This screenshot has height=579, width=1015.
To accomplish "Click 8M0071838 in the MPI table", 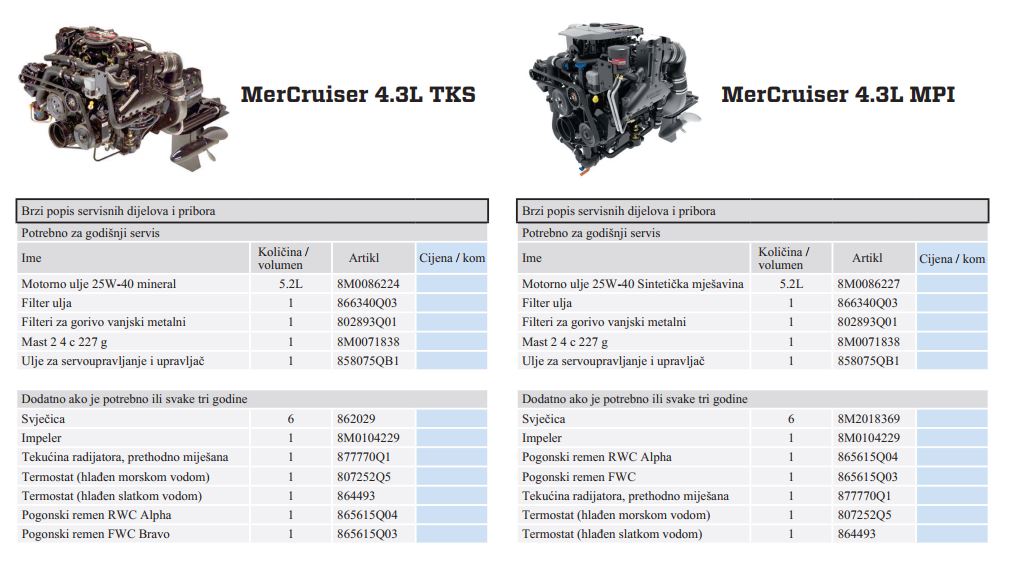I will tap(868, 342).
